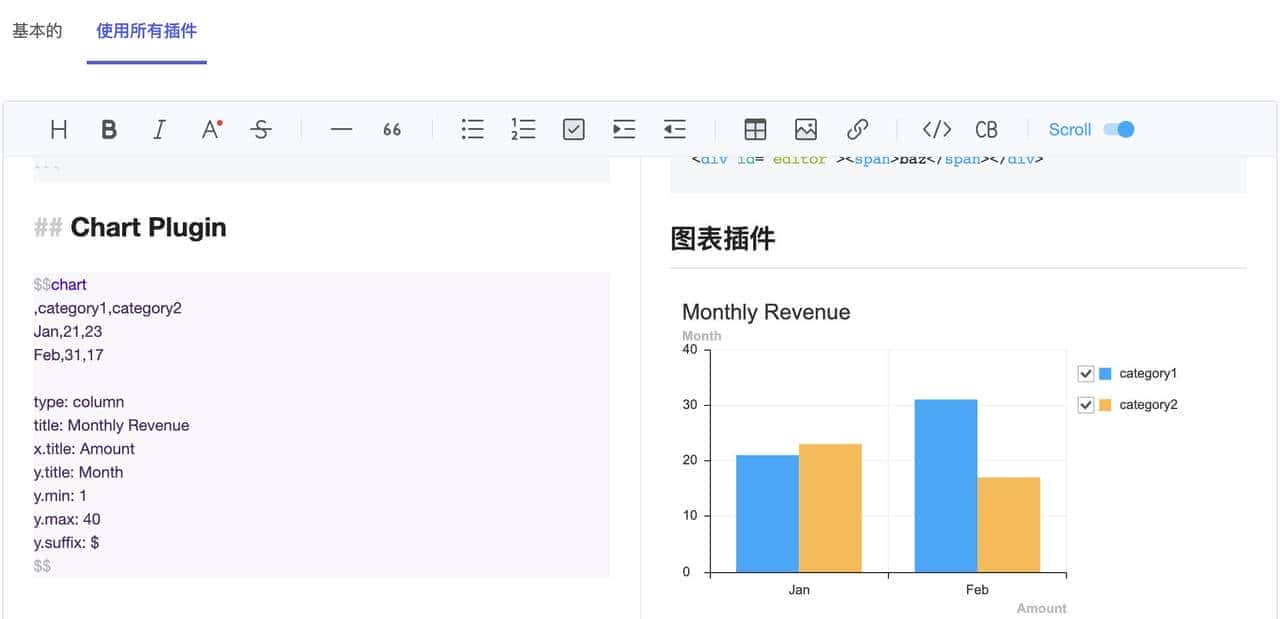Image resolution: width=1280 pixels, height=619 pixels.
Task: Open the font color tool
Action: (x=210, y=129)
